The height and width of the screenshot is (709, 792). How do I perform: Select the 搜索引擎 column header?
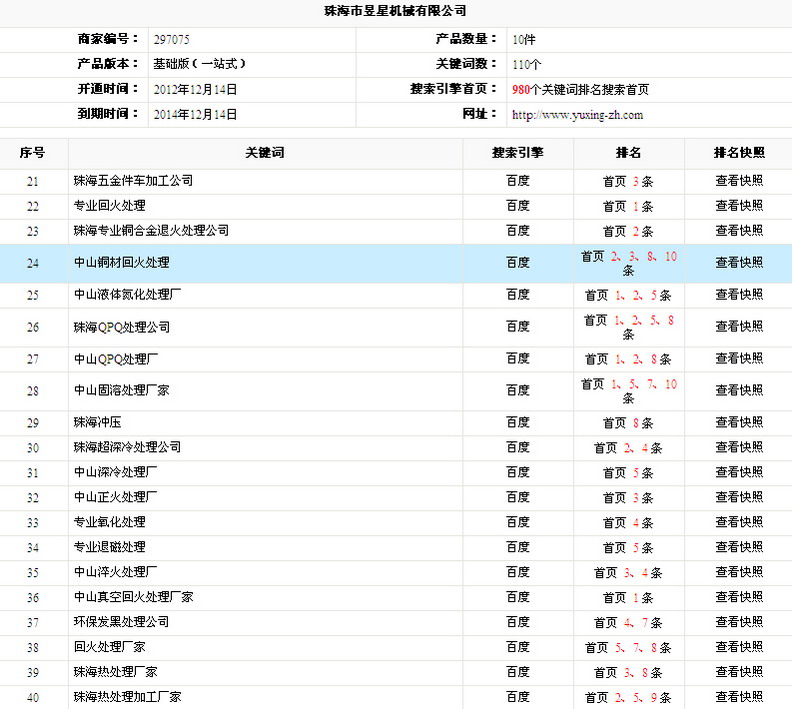coord(518,153)
